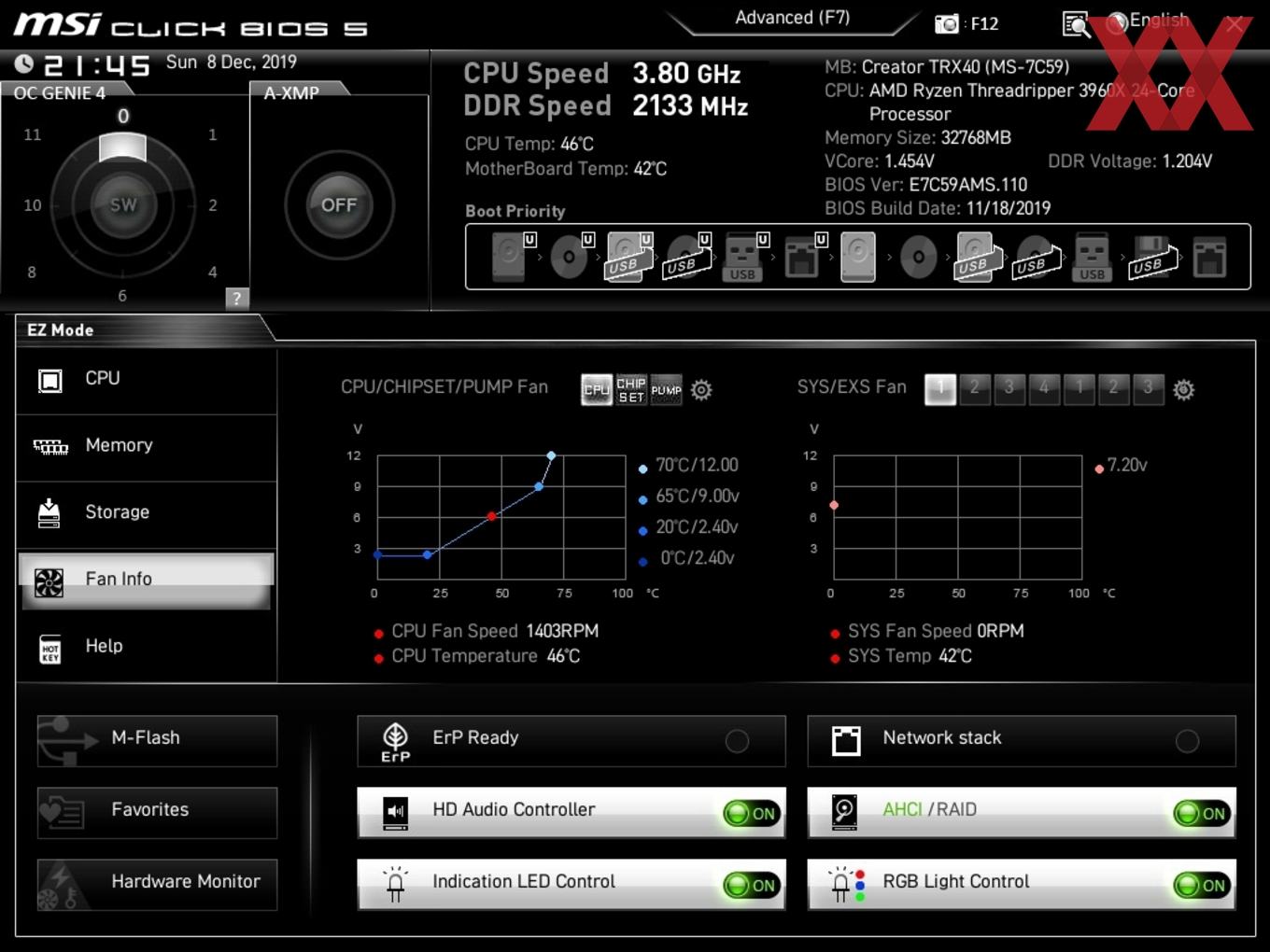This screenshot has width=1270, height=952.
Task: Select the 65°C/9.00v fan curve point
Action: tap(539, 486)
